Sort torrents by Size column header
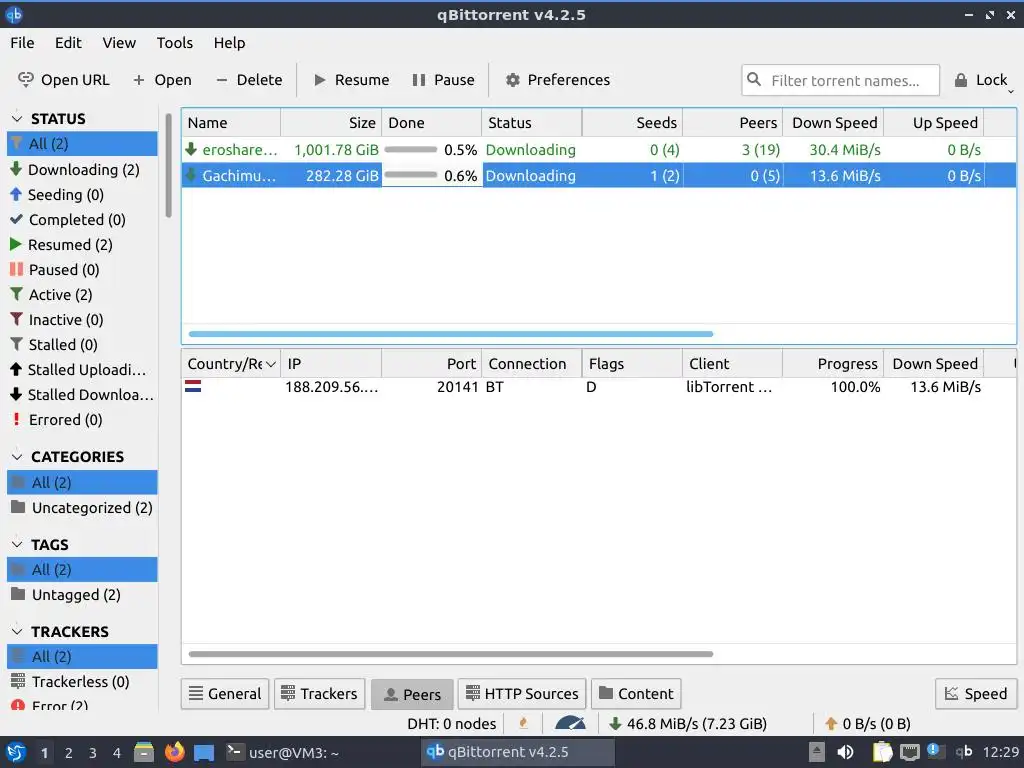This screenshot has width=1024, height=768. (331, 123)
